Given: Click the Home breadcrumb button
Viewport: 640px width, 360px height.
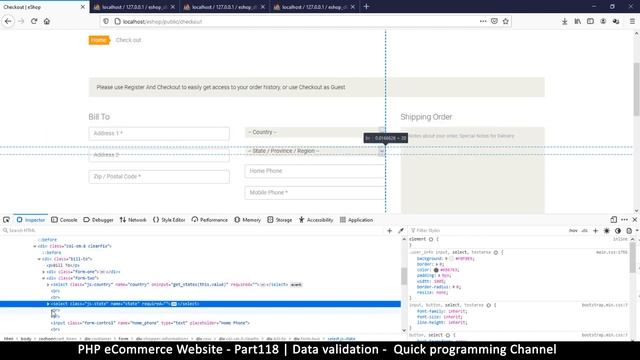Looking at the screenshot, I should 99,40.
